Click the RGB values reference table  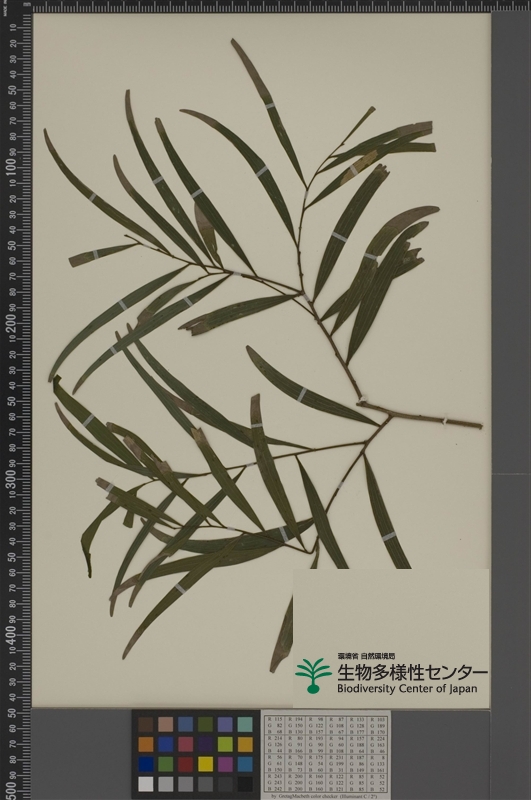point(326,753)
